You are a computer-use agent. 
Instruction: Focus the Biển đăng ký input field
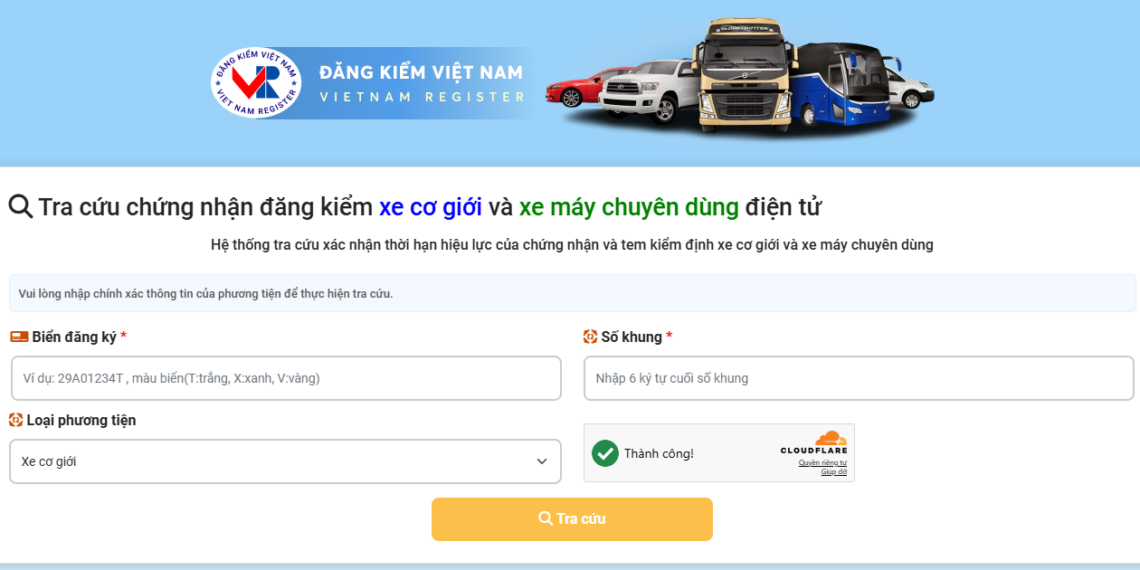pyautogui.click(x=286, y=378)
